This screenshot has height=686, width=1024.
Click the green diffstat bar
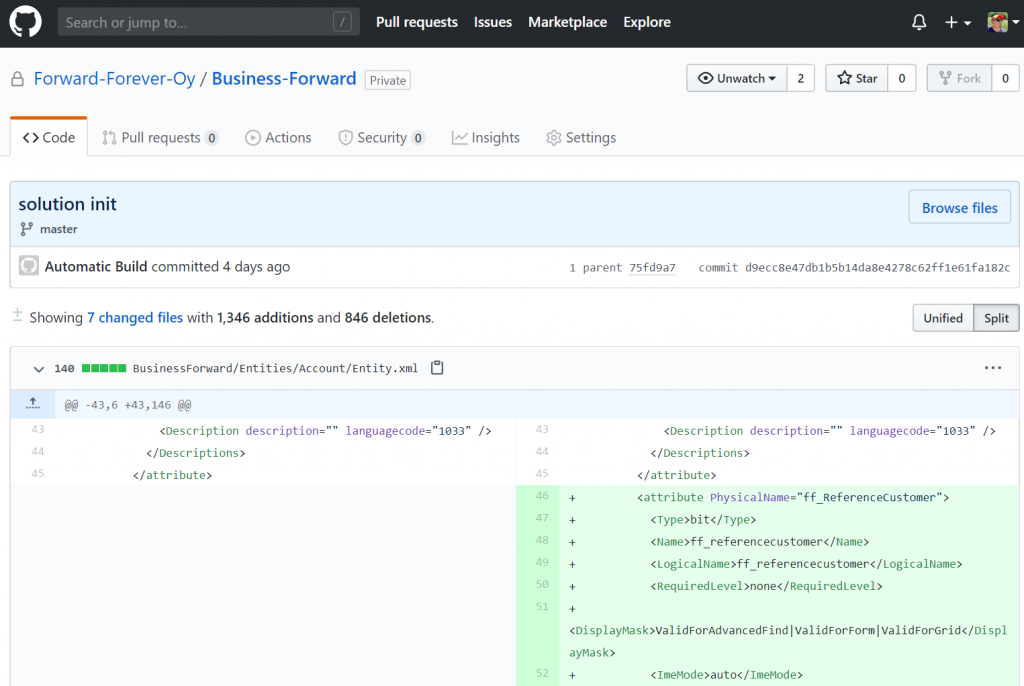click(104, 368)
